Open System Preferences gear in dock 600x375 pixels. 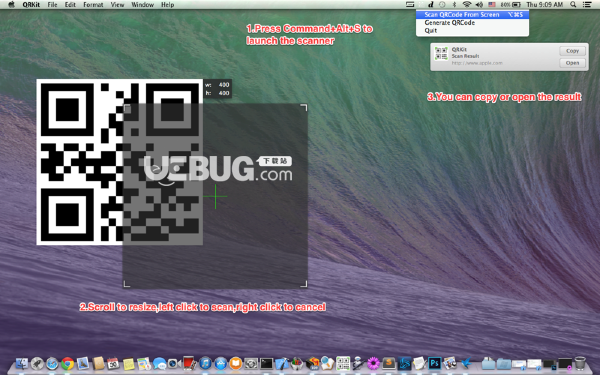[x=251, y=364]
